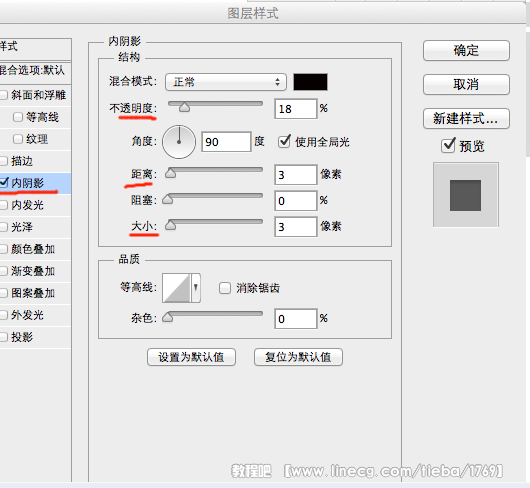The height and width of the screenshot is (488, 530).
Task: Uncheck the 内阴影 style checkbox
Action: click(3, 182)
